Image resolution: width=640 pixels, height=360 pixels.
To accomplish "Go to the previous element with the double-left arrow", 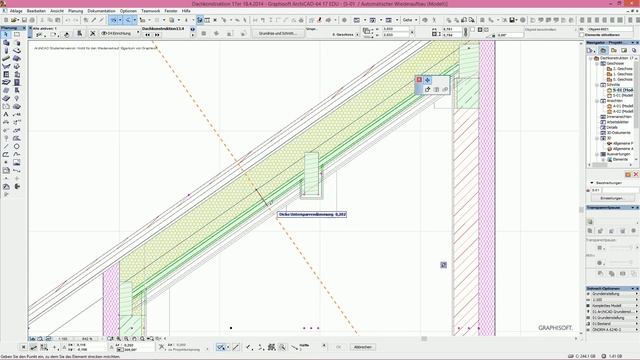I will click(x=147, y=35).
